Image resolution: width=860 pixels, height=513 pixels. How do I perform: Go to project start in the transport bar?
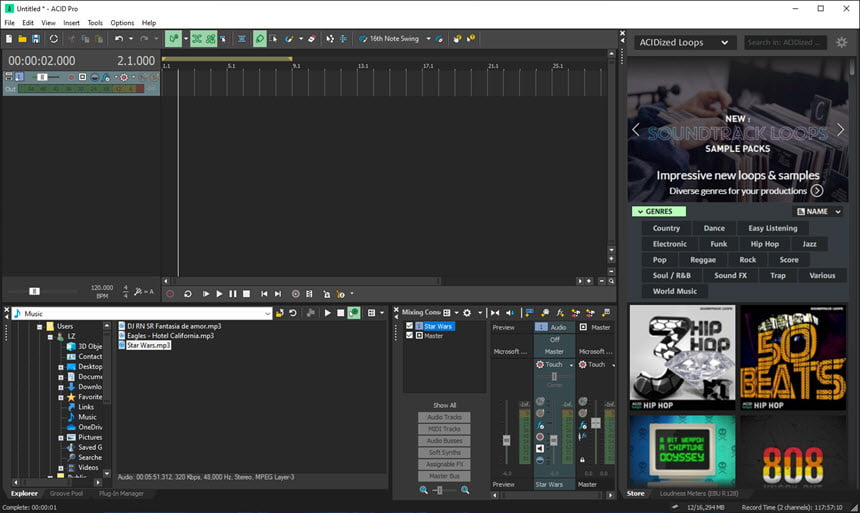pos(264,294)
